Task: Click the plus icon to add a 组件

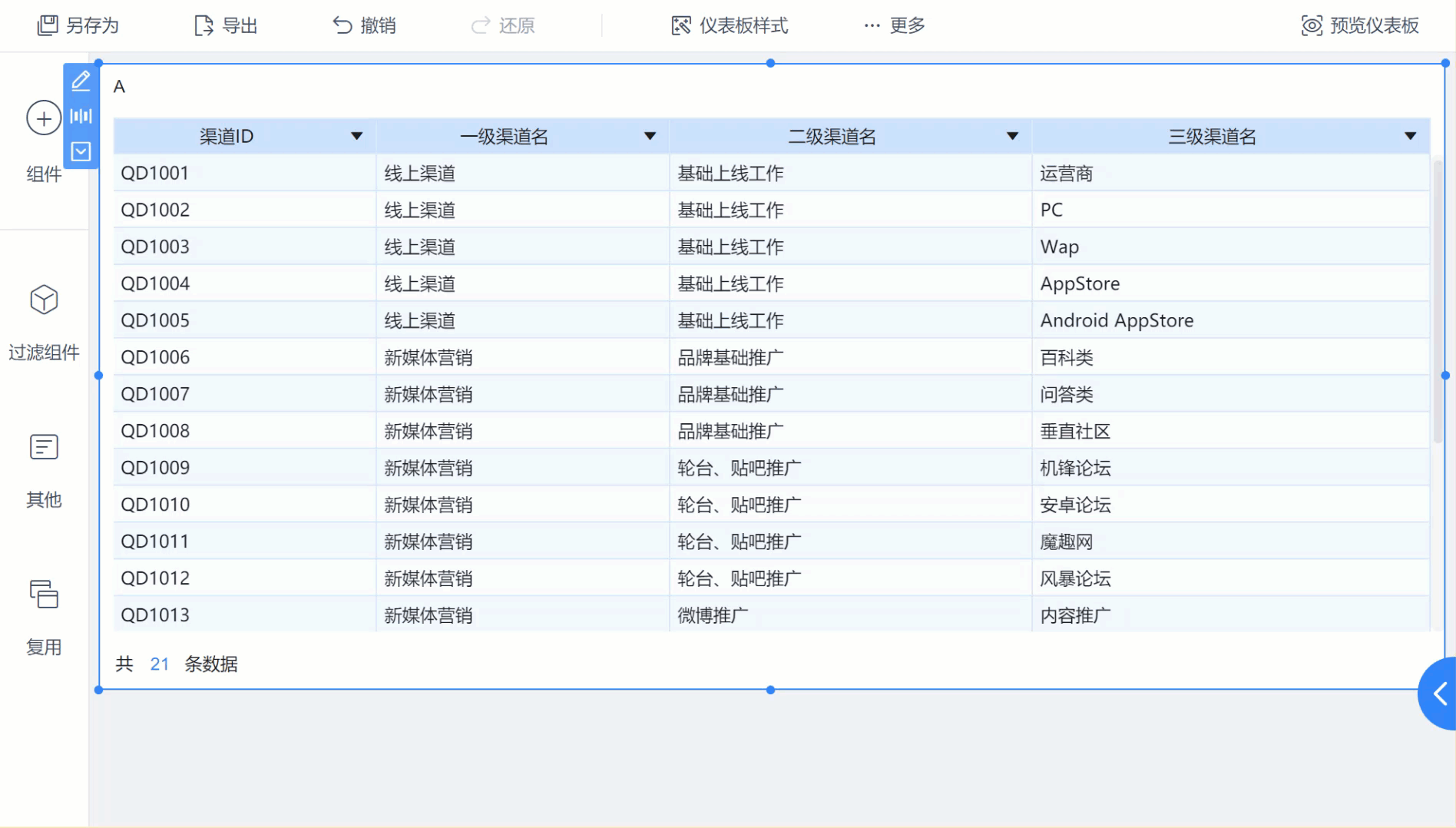Action: 44,118
